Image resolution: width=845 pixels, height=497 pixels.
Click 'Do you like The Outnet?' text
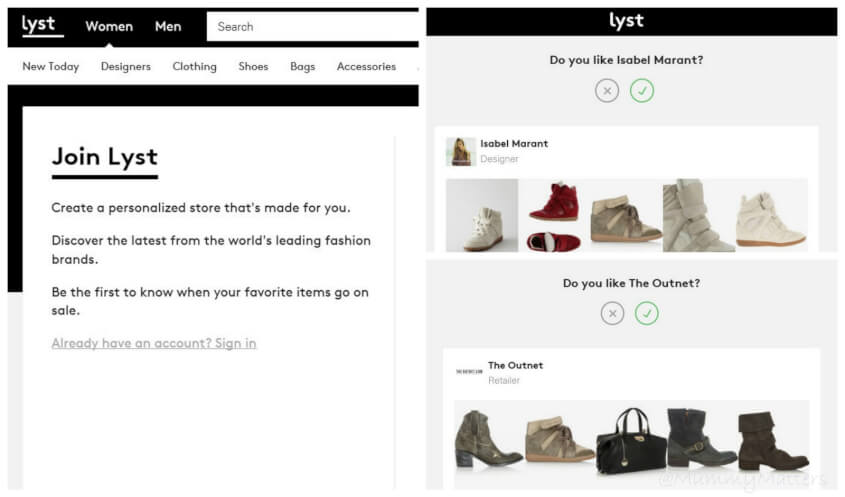coord(631,283)
